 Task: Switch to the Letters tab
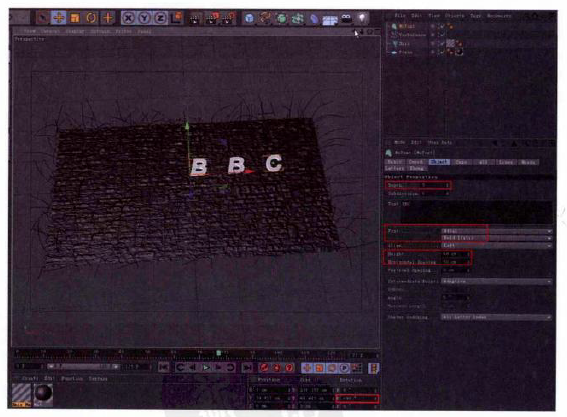coord(395,169)
